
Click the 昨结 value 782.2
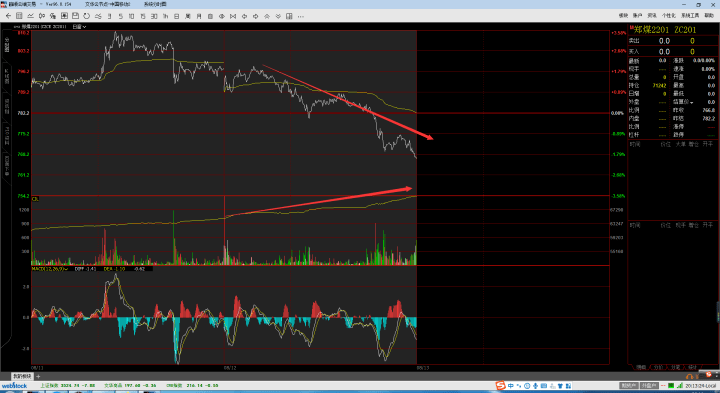tap(709, 118)
